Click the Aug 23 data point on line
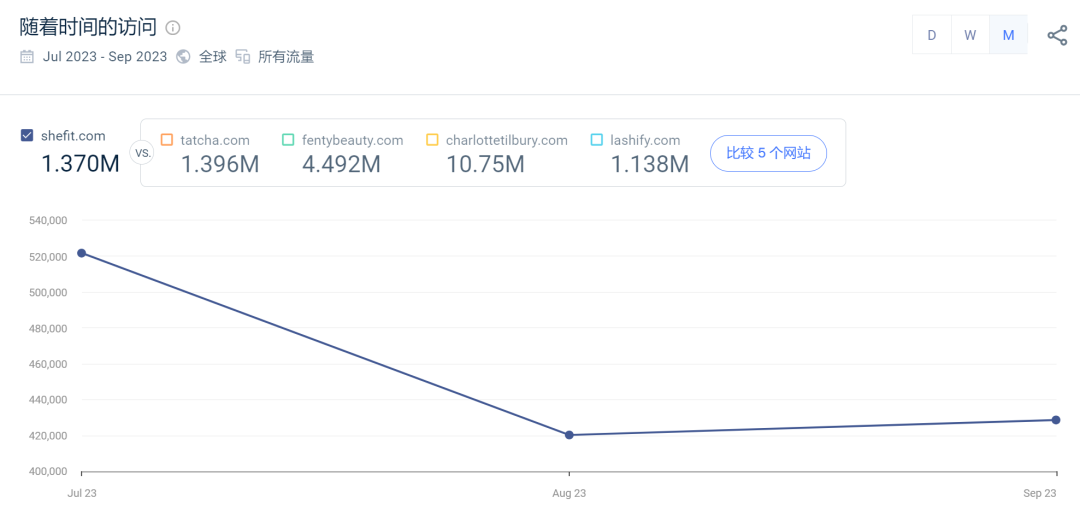 click(x=569, y=435)
